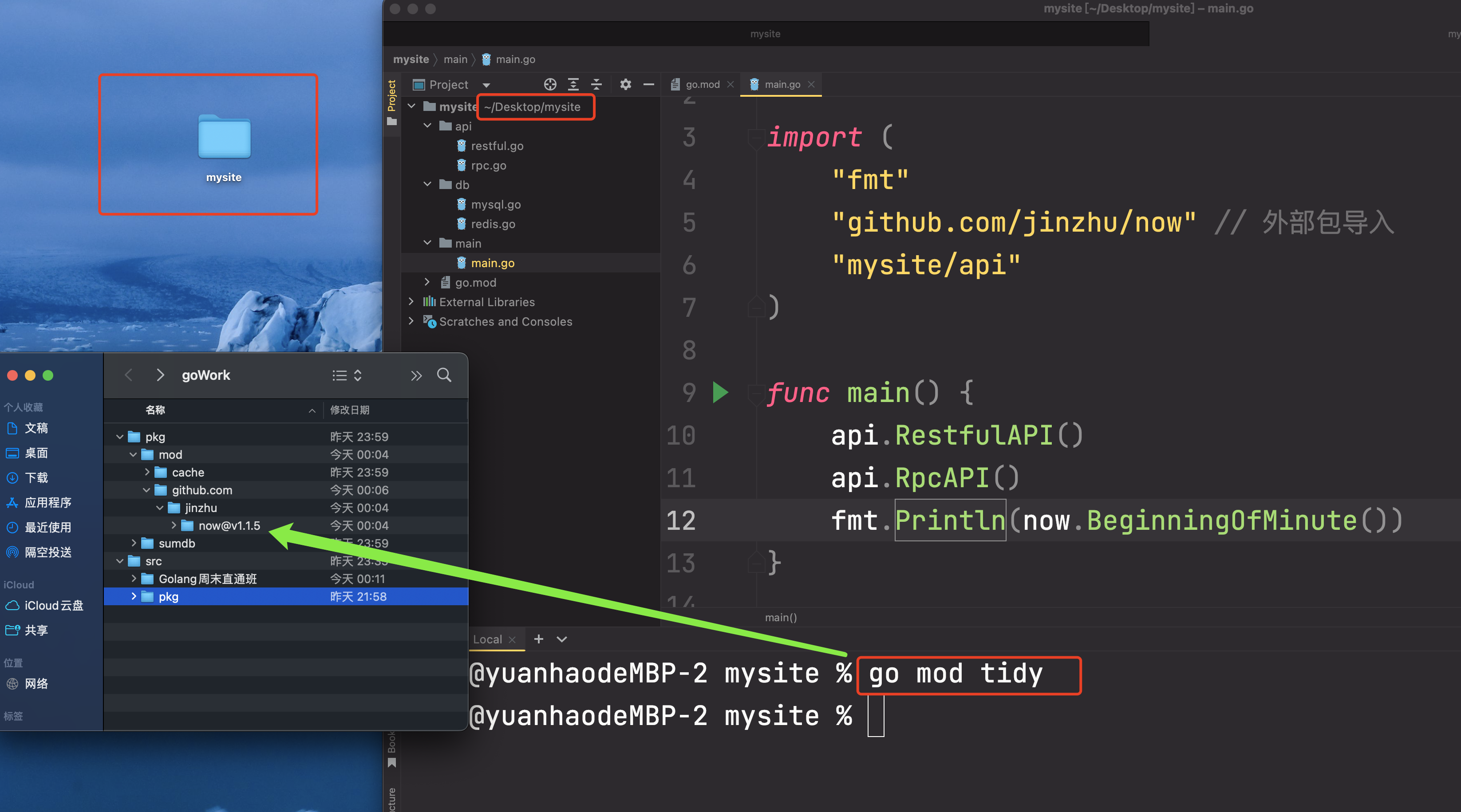Switch to the go.mod editor tab
Viewport: 1461px width, 812px height.
[x=702, y=84]
